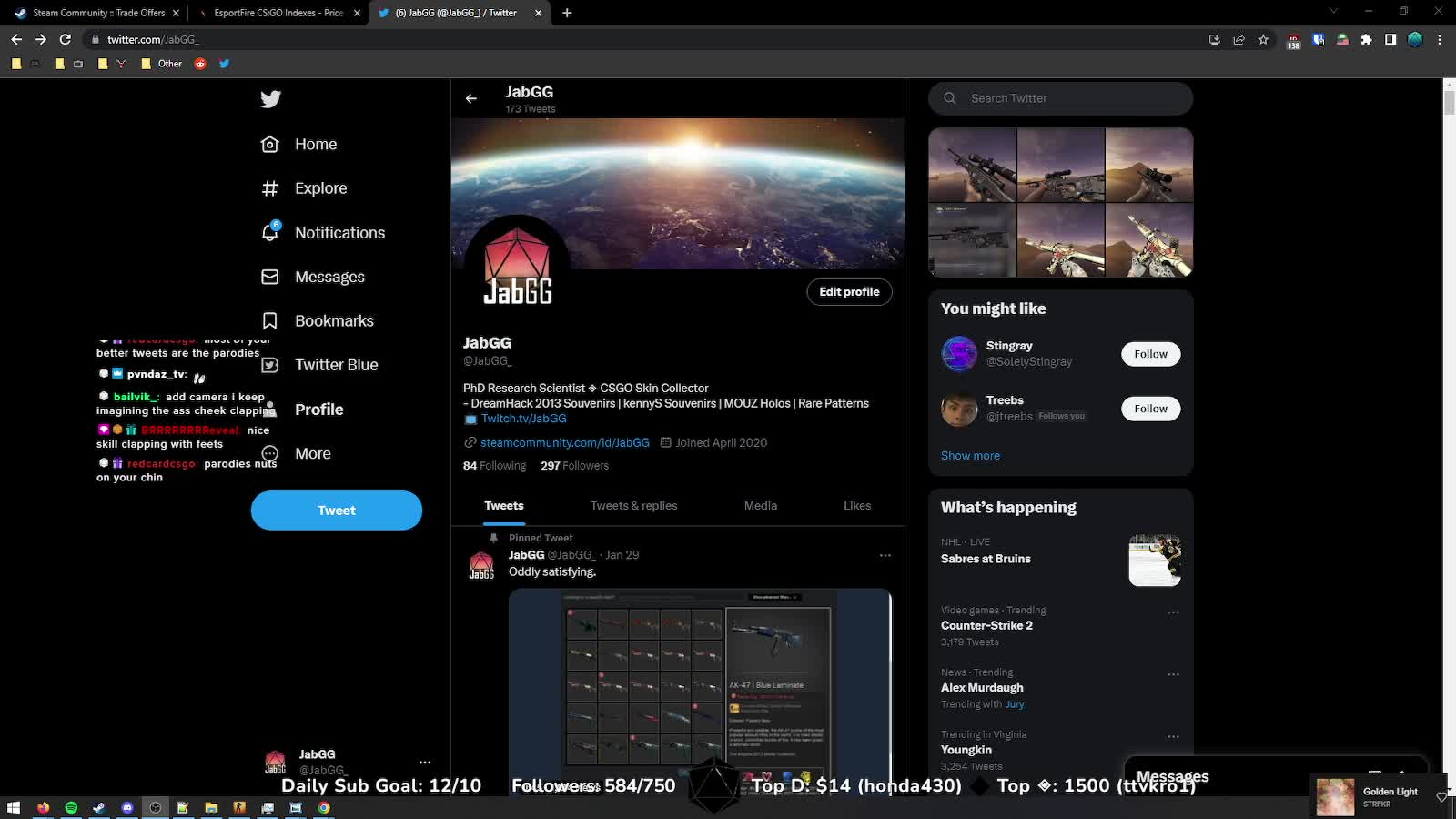Open Discord from the taskbar
This screenshot has height=819, width=1456.
pyautogui.click(x=127, y=807)
